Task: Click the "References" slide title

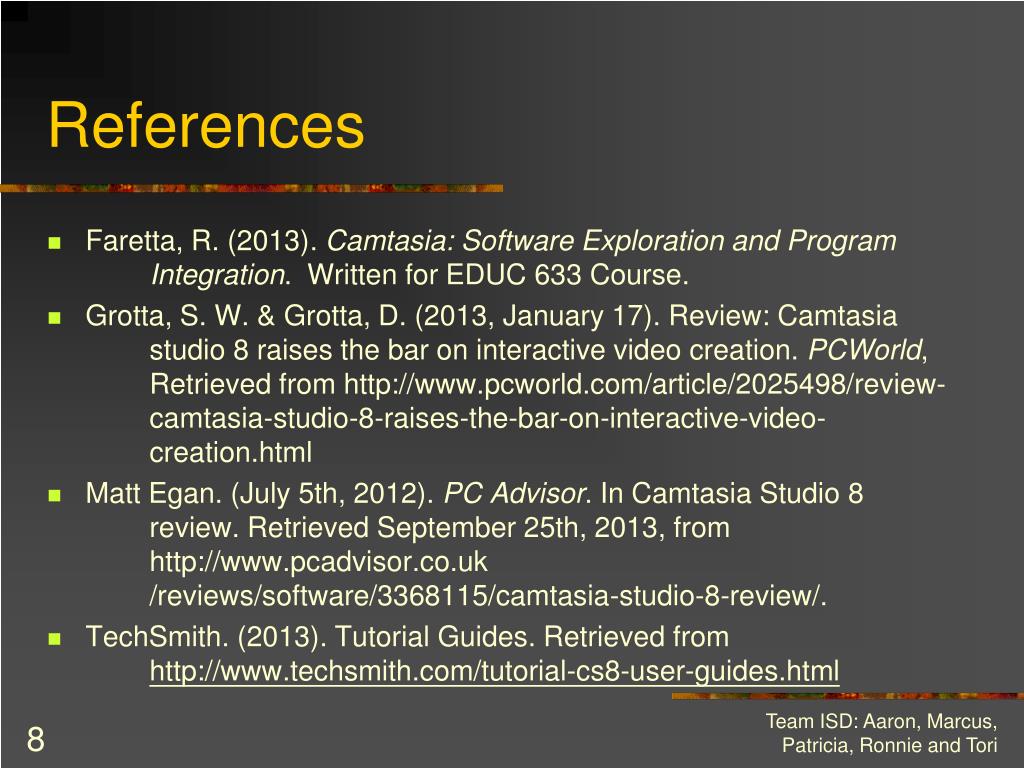Action: point(206,125)
